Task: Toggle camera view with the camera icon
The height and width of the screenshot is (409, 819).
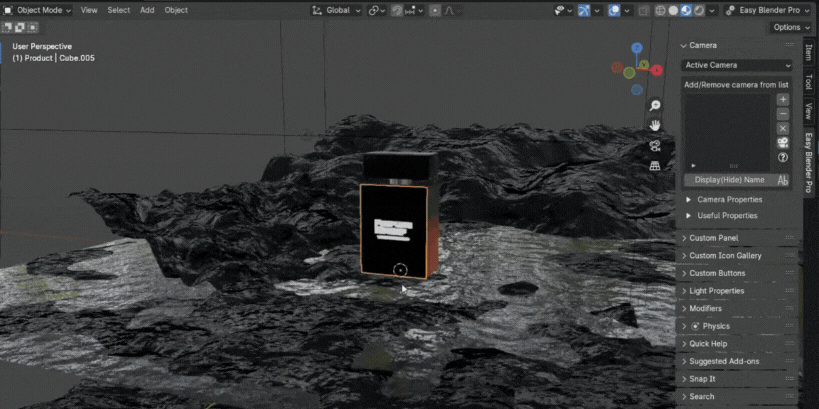Action: point(655,145)
